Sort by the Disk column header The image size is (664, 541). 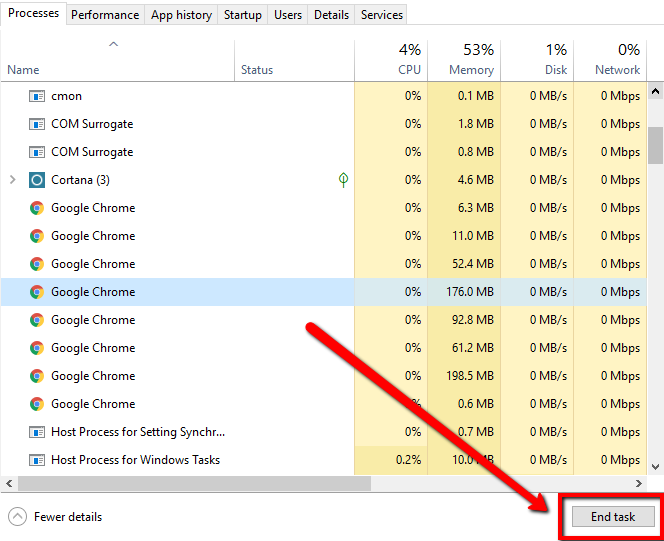pyautogui.click(x=537, y=60)
